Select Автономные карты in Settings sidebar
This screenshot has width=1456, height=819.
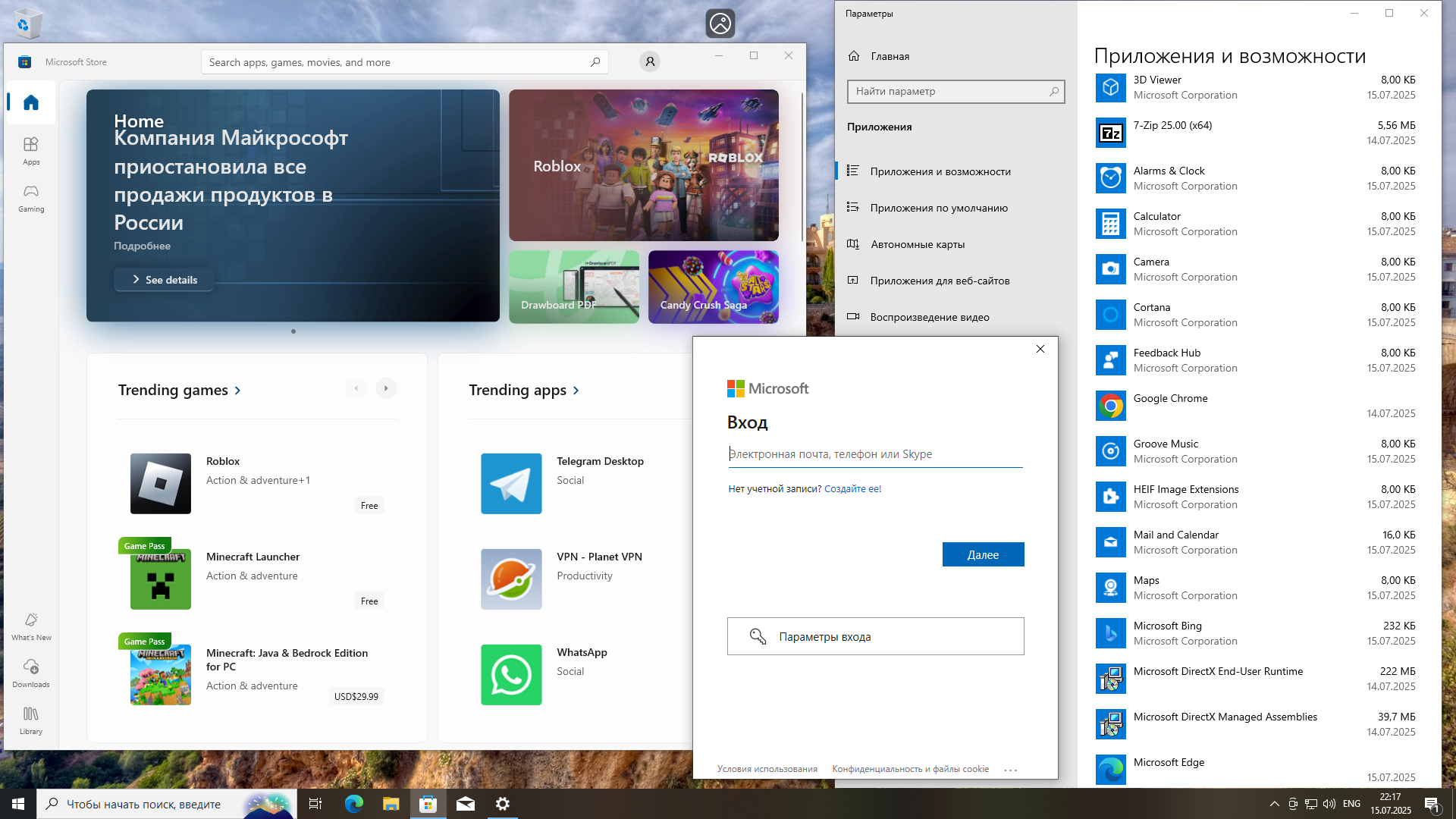pyautogui.click(x=955, y=244)
